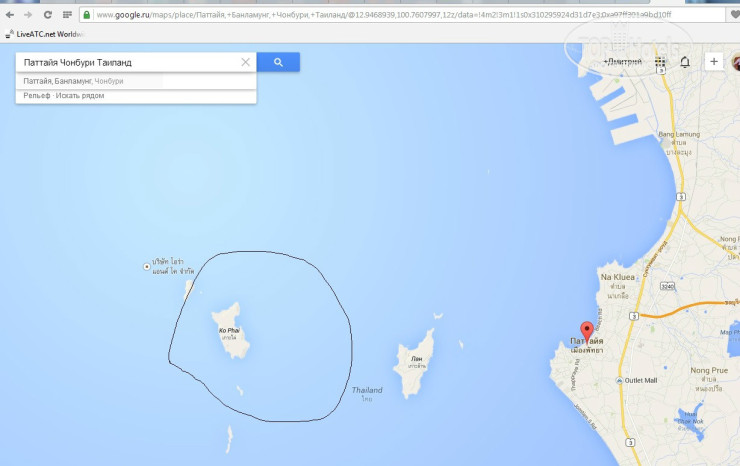The image size is (740, 466).
Task: Click the Паттайя Чонбури Таиланд search field
Action: [x=130, y=62]
